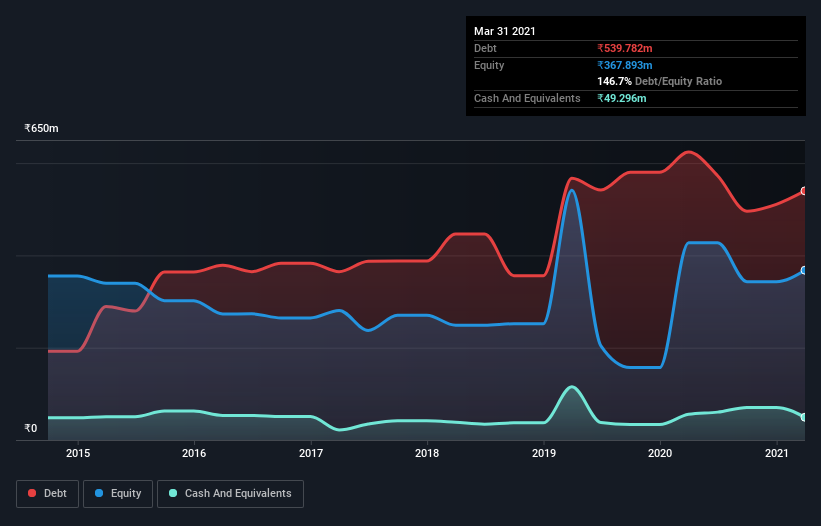The image size is (821, 526).
Task: Select the red Debt endpoint marker
Action: [804, 191]
